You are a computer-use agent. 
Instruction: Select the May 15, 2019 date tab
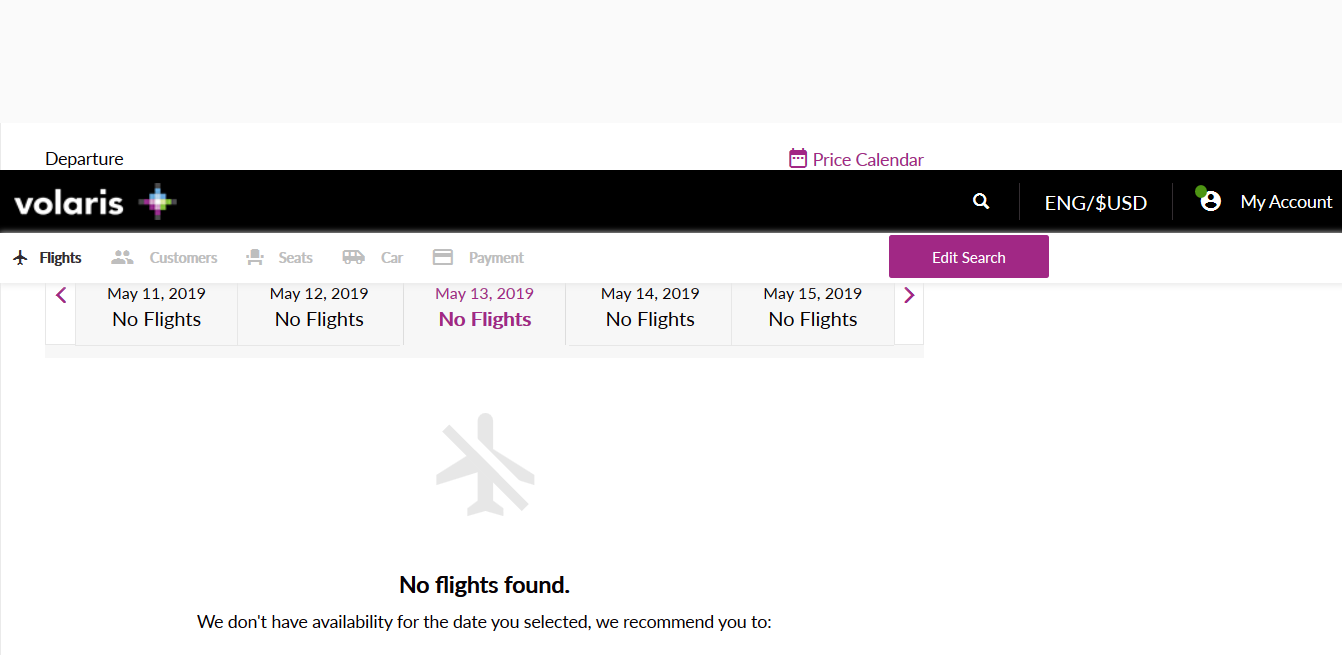pyautogui.click(x=812, y=308)
